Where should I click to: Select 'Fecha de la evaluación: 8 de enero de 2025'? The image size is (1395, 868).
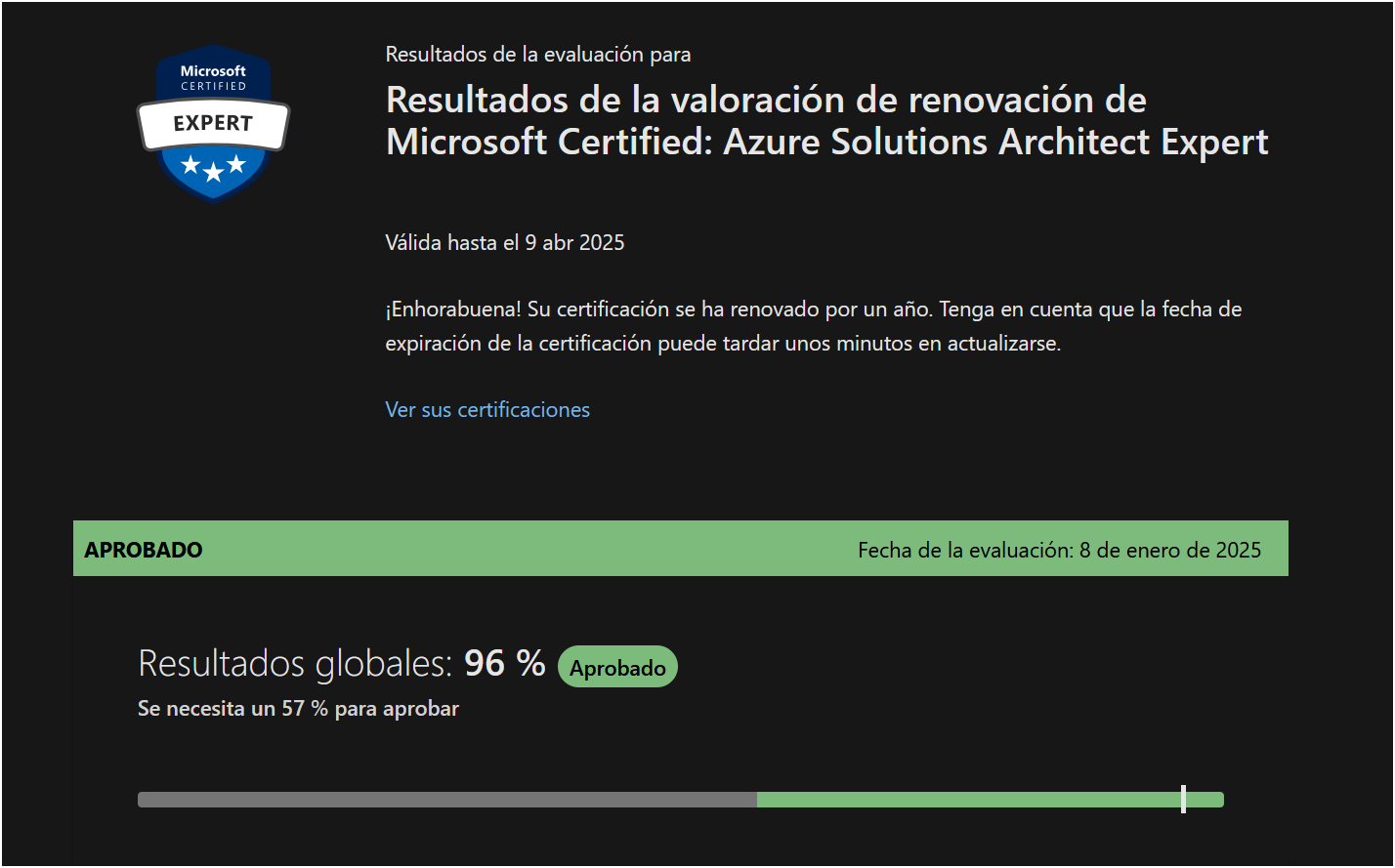(x=1060, y=550)
